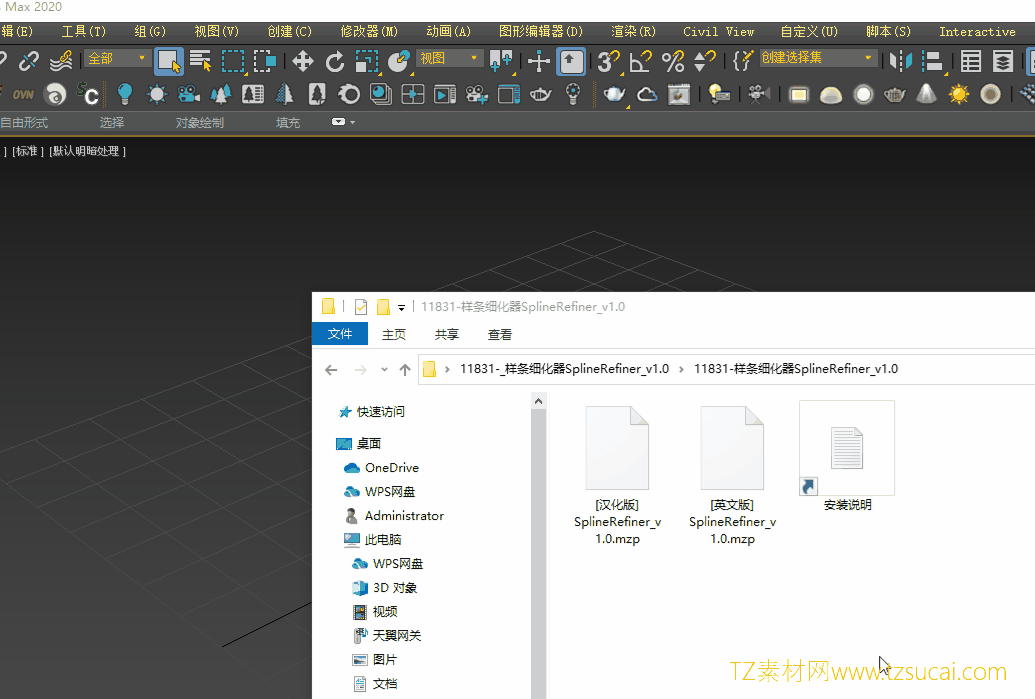Activate the Select and Move tool
Image resolution: width=1035 pixels, height=699 pixels.
(x=302, y=61)
